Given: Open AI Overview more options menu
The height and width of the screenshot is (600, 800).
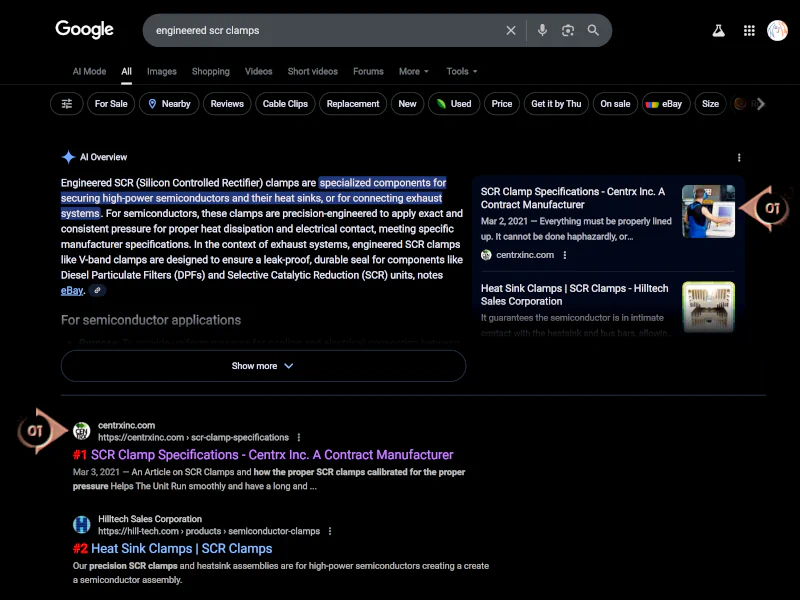Looking at the screenshot, I should pos(739,157).
